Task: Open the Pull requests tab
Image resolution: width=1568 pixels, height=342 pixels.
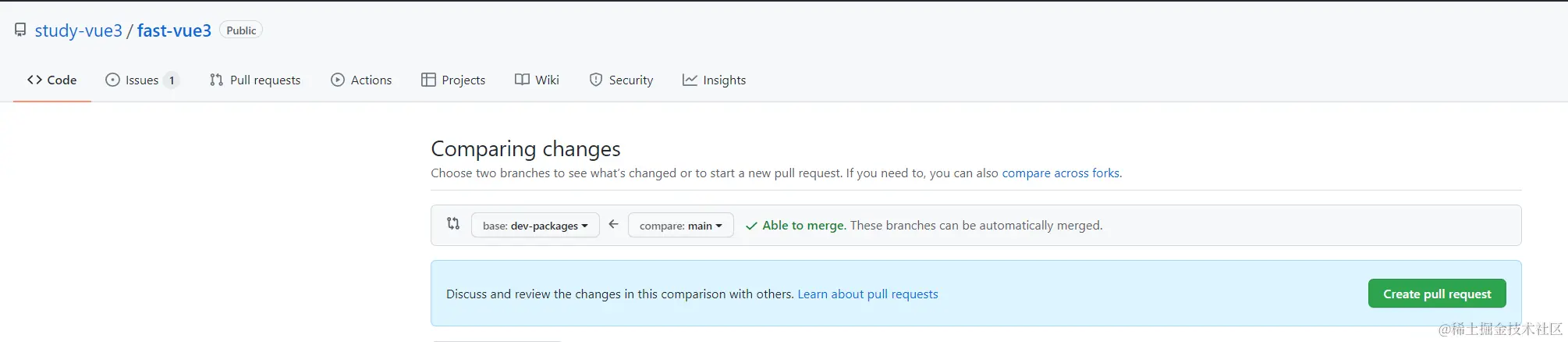Action: pos(264,80)
